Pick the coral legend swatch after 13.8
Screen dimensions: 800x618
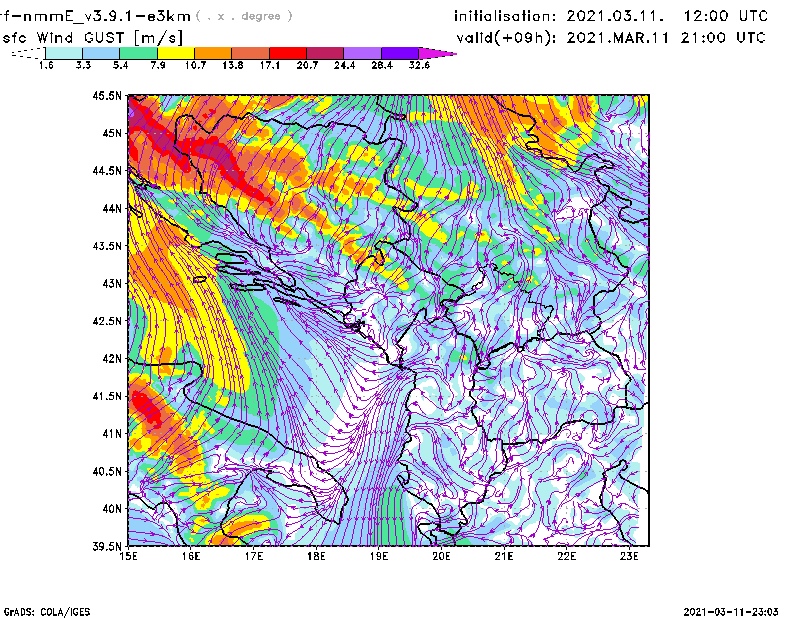click(x=251, y=53)
